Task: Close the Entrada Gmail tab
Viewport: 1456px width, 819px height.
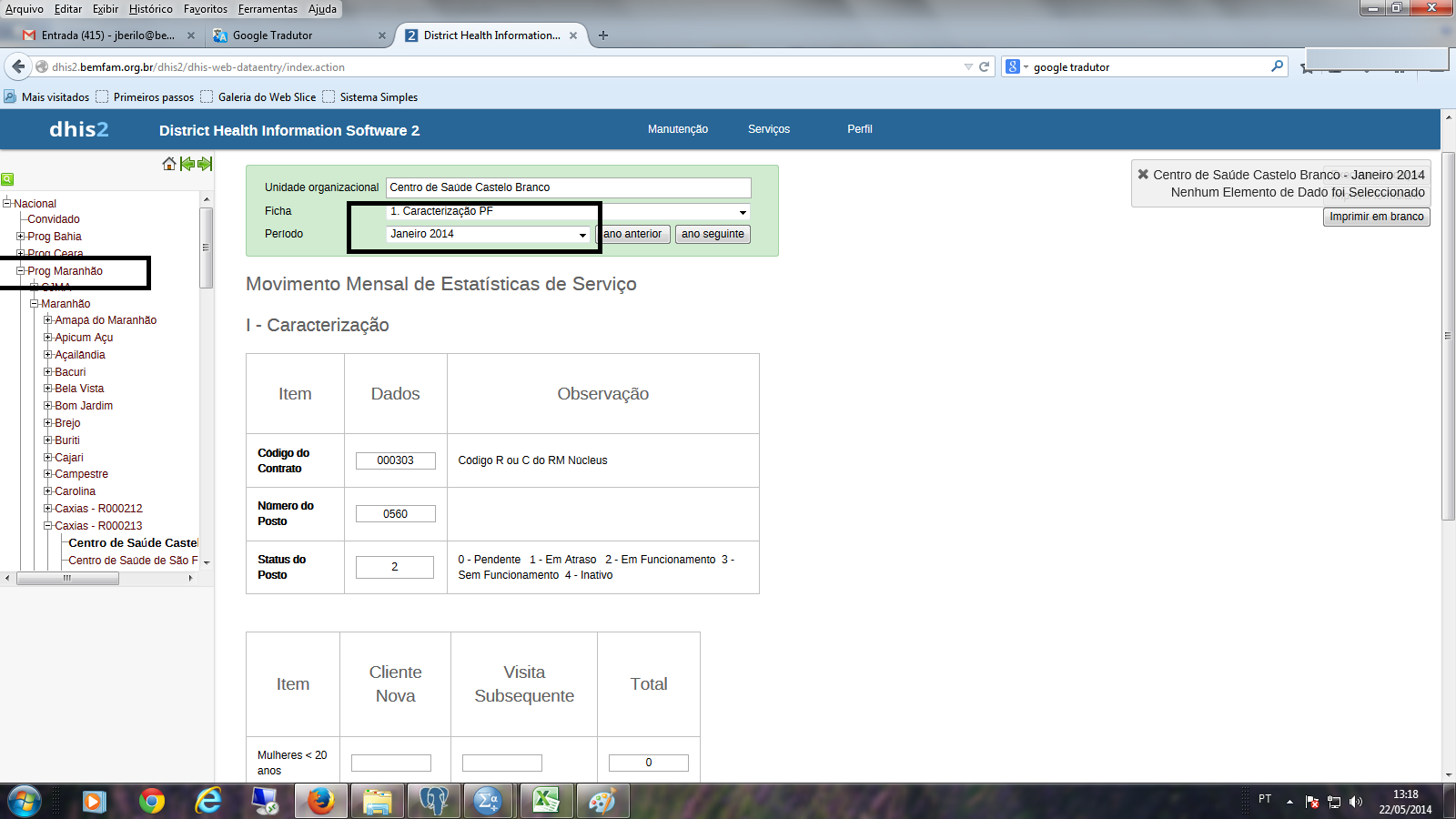Action: 191,35
